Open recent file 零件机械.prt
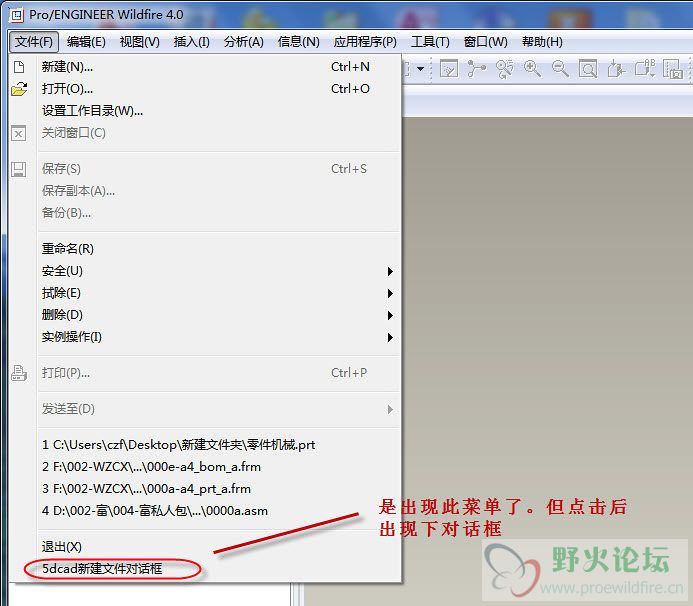This screenshot has height=606, width=693. (206, 445)
